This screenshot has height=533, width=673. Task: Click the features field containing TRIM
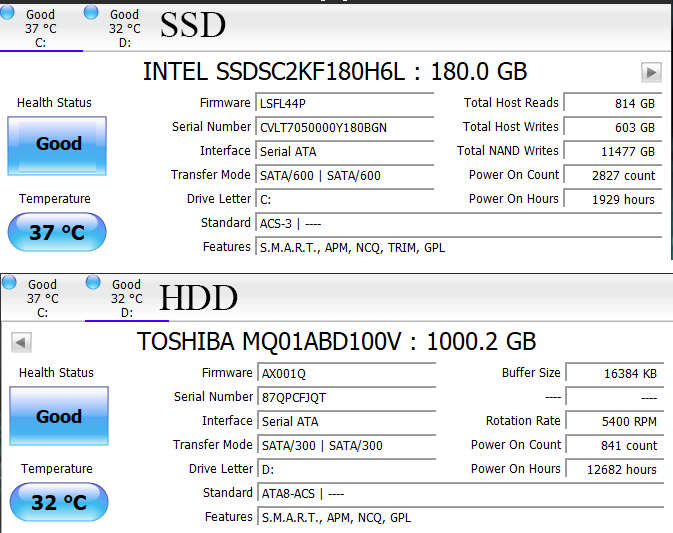(459, 248)
